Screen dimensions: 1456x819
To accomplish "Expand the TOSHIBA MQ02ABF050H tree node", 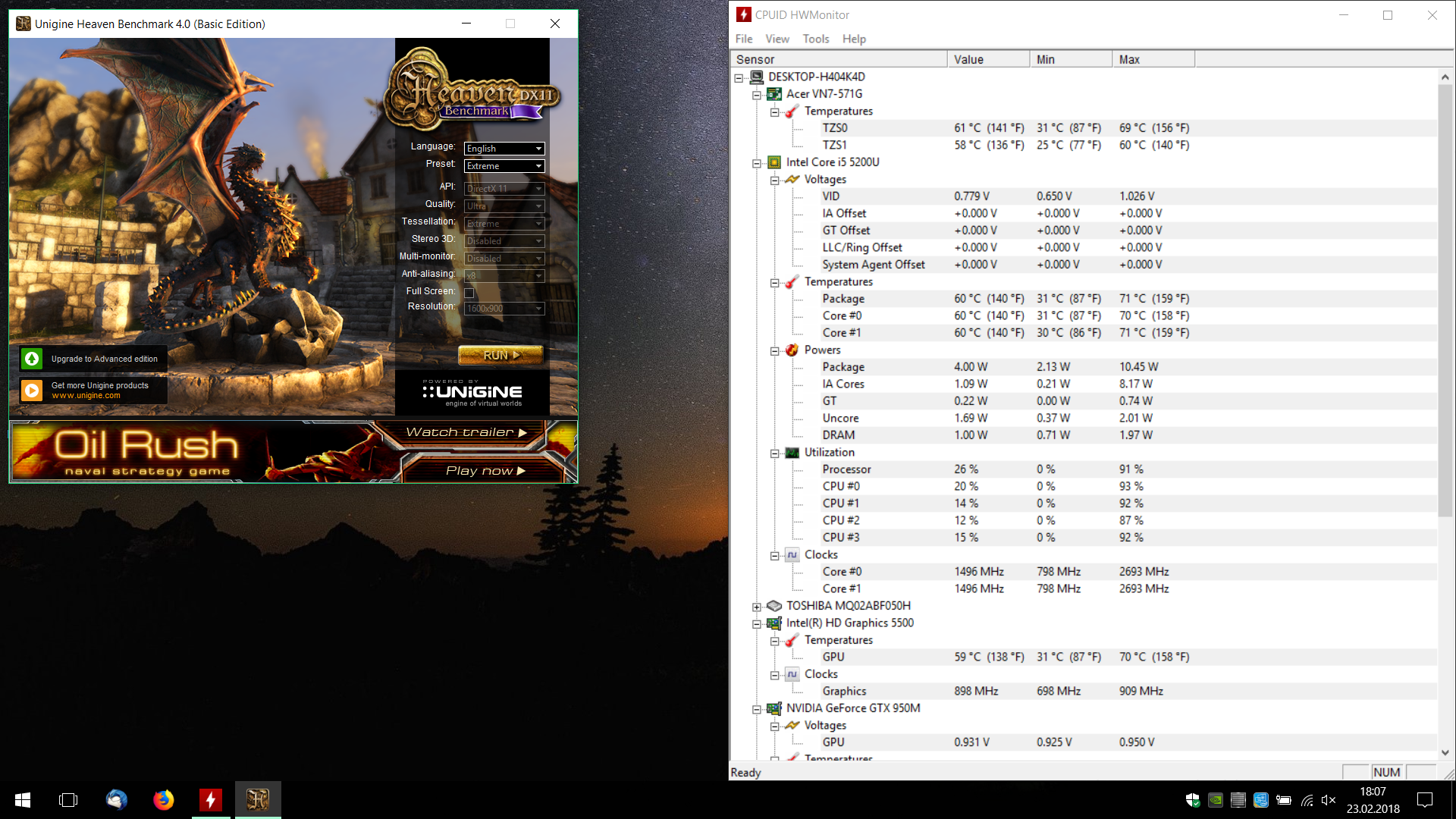I will (x=756, y=607).
